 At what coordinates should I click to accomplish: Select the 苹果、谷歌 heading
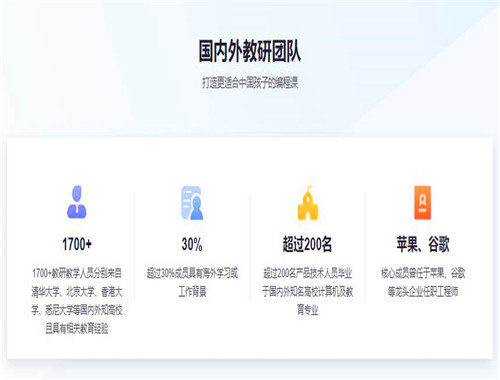[423, 244]
